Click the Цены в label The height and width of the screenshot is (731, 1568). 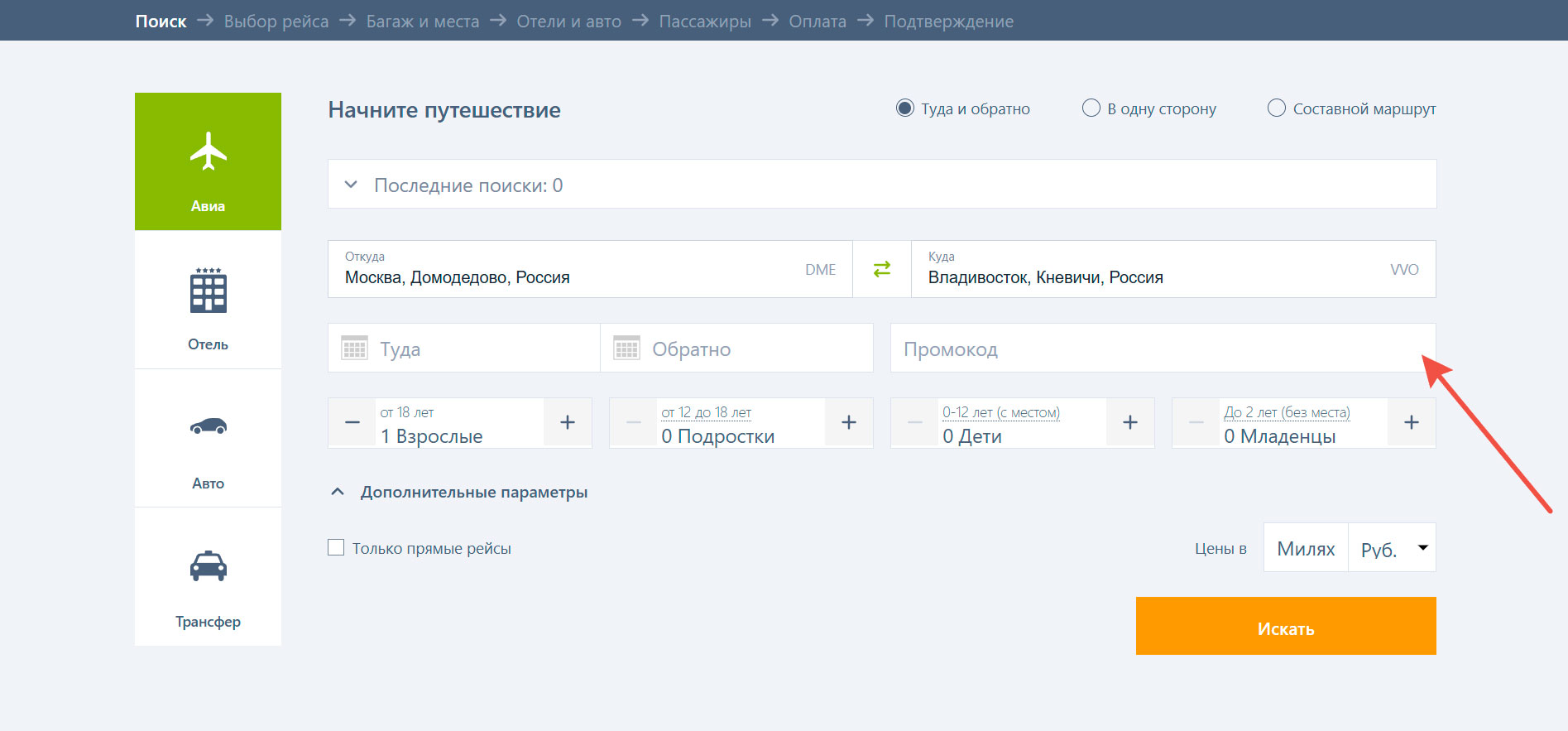pos(1220,548)
